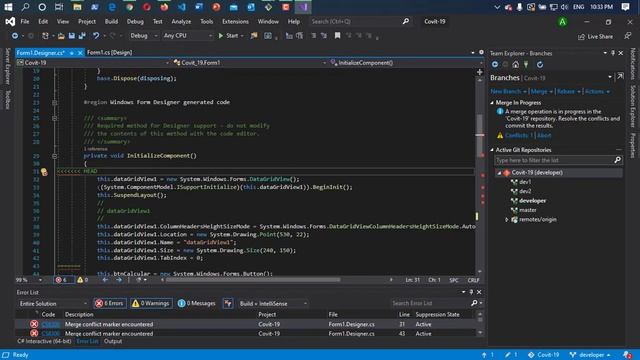Open the Any CPU platform dropdown
This screenshot has width=640, height=360.
coord(187,36)
